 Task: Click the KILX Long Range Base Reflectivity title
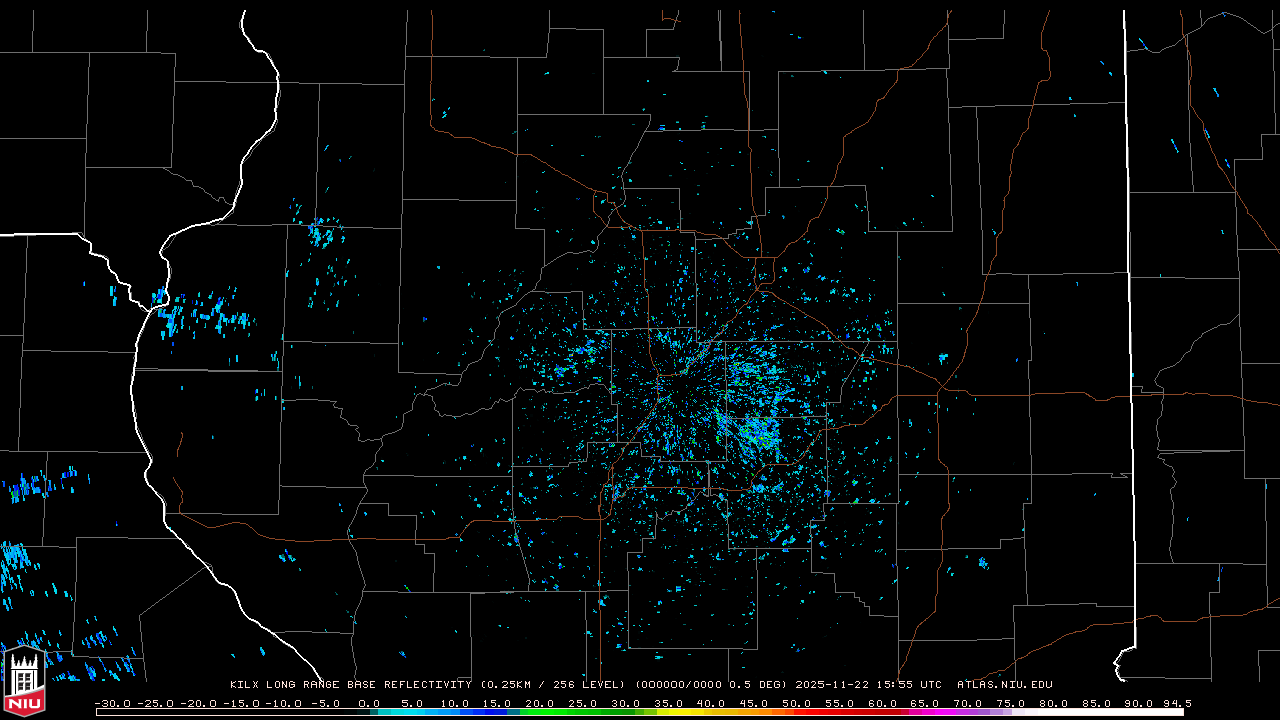[351, 685]
